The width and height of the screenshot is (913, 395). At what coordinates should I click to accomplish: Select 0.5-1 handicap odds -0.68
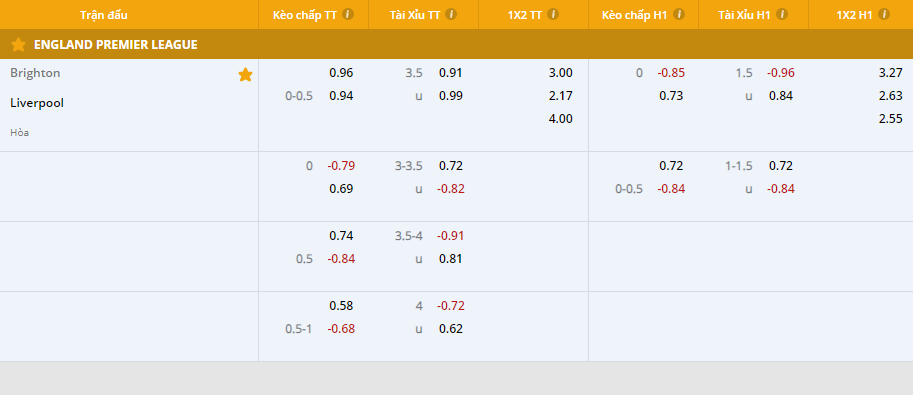(341, 329)
